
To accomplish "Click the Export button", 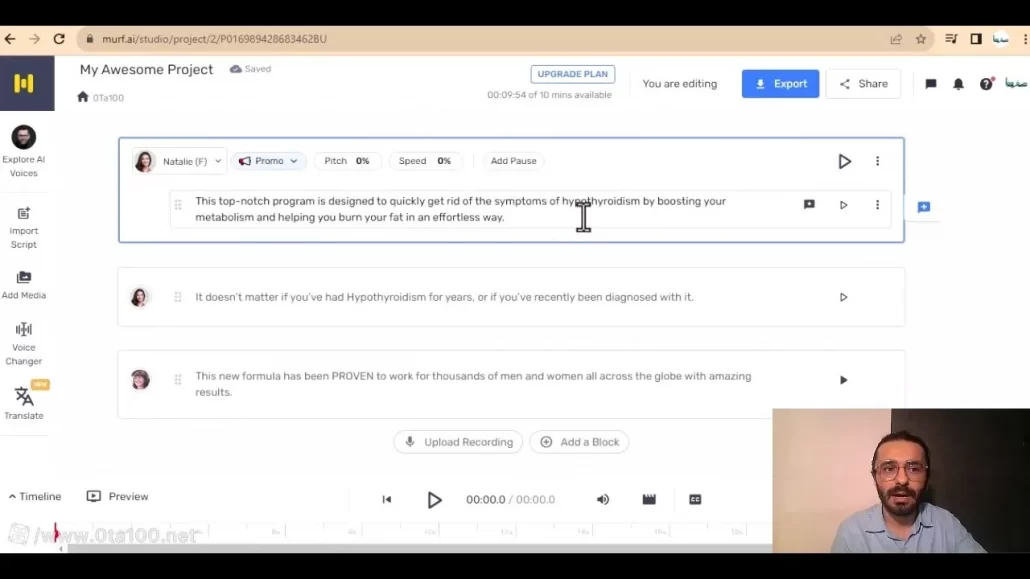I will click(780, 84).
